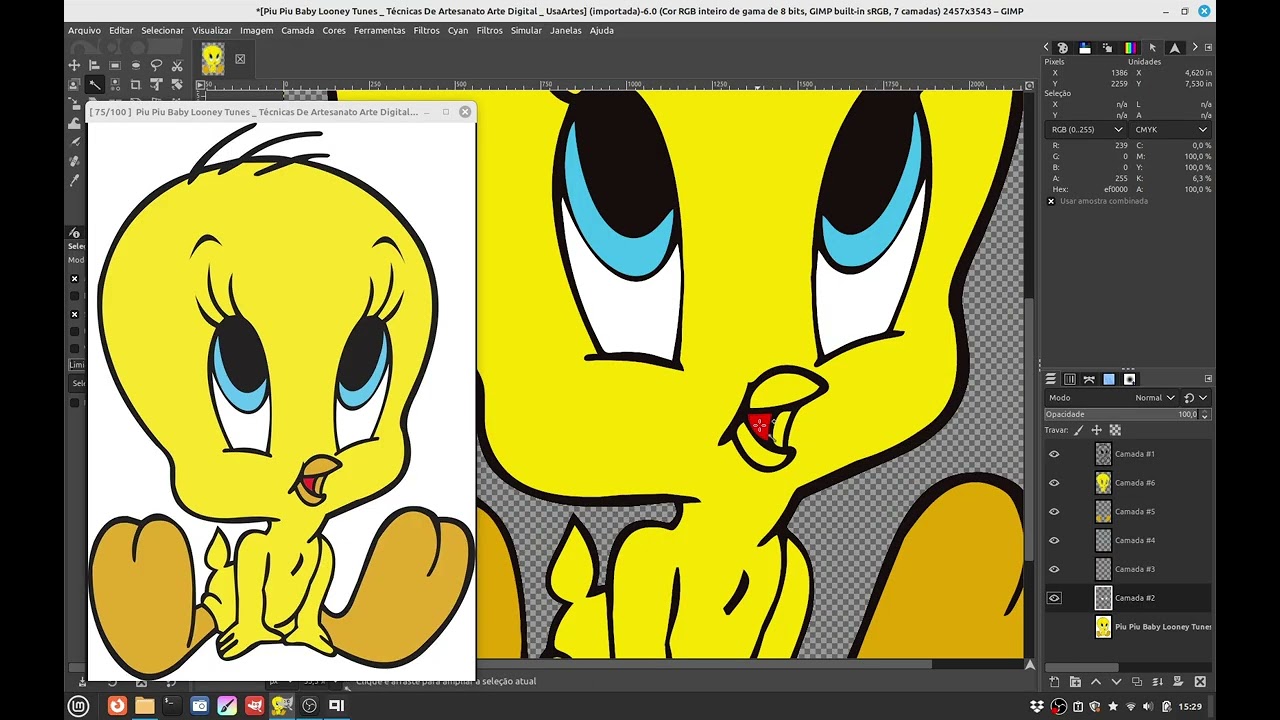The image size is (1280, 720).
Task: Merge layer down icon
Action: coord(1158,682)
